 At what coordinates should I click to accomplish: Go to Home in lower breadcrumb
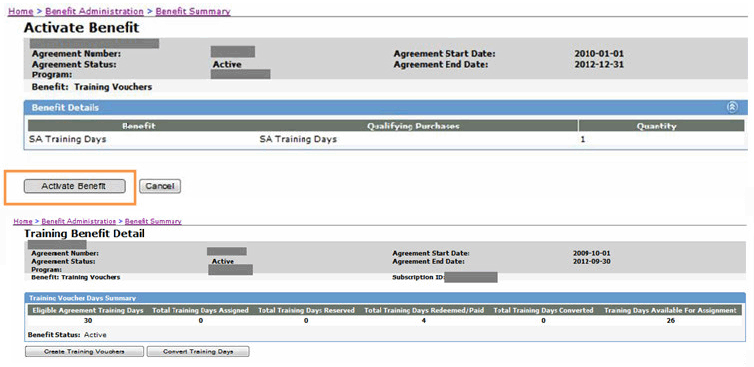[23, 221]
